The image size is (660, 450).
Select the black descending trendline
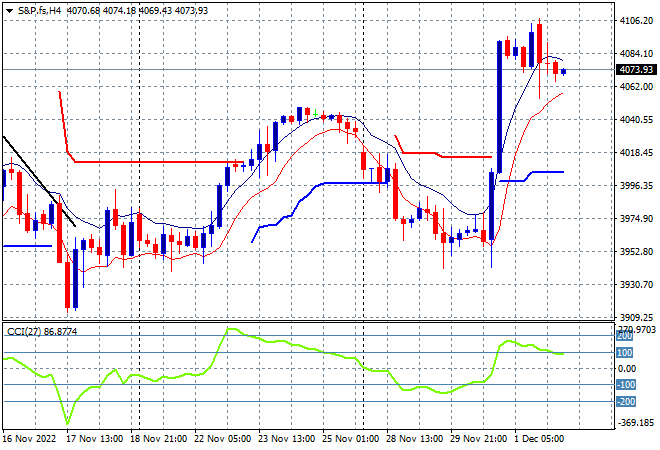tap(39, 181)
